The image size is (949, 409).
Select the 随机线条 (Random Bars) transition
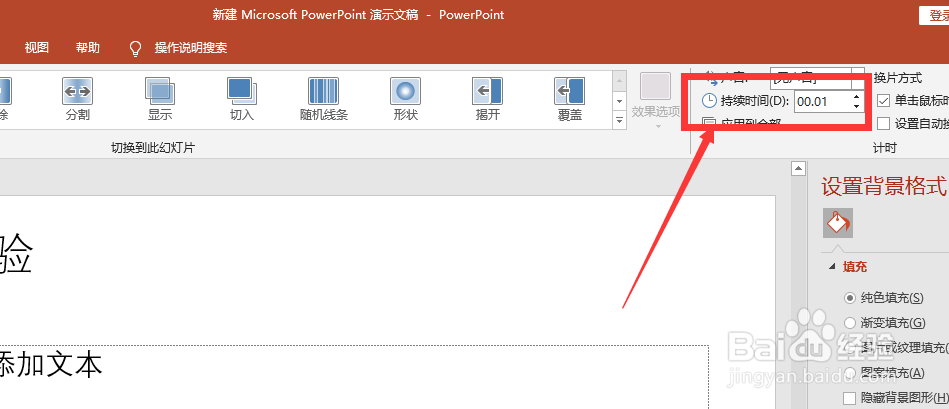[324, 99]
